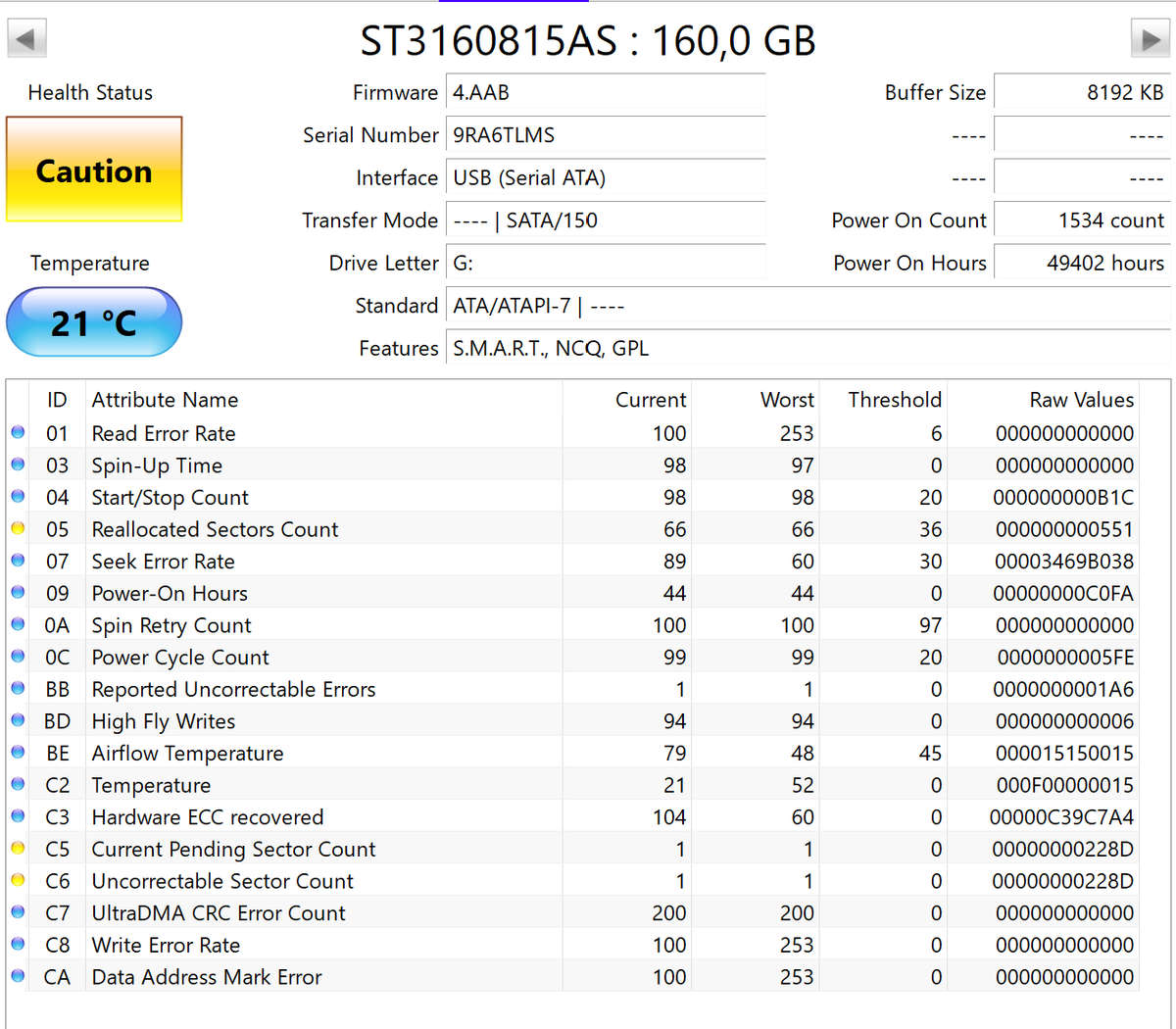The width and height of the screenshot is (1176, 1029).
Task: Click the blue dot beside Reported Uncorrectable Errors
Action: point(18,689)
